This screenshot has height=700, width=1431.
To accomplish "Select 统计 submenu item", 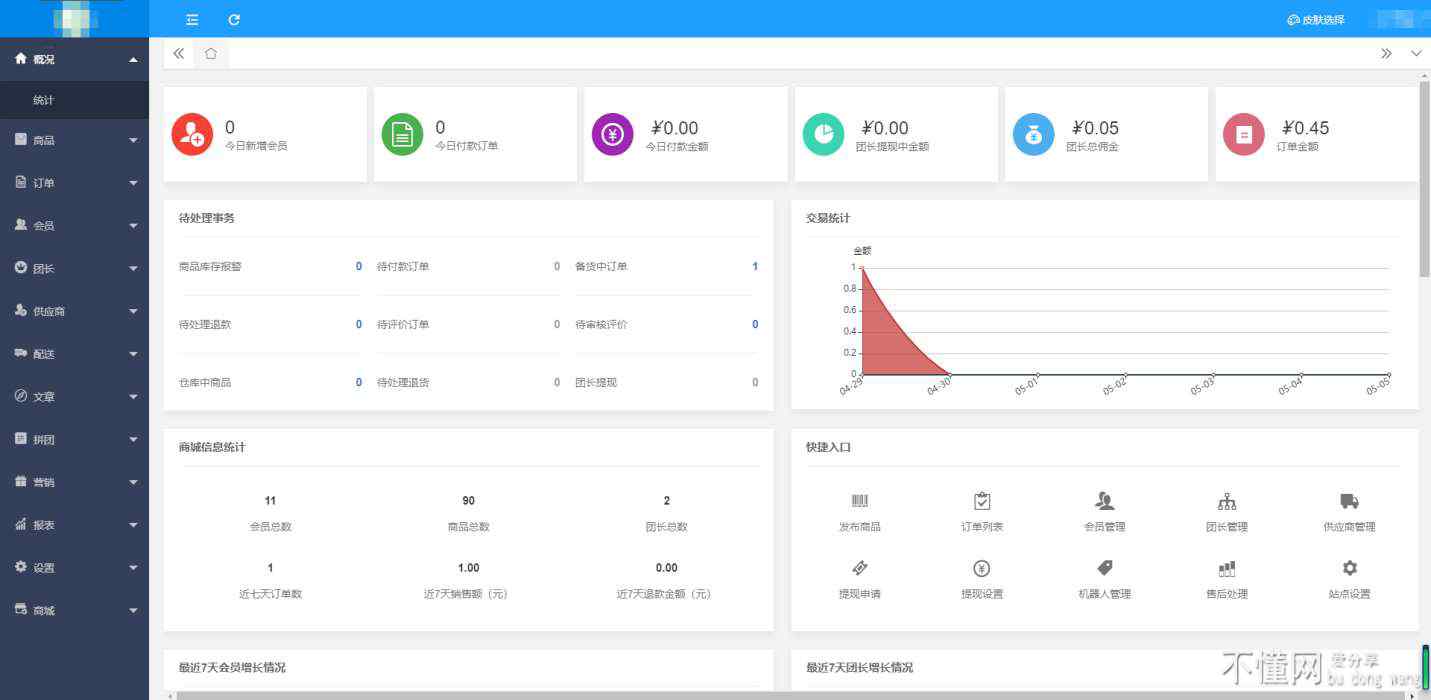I will pos(44,101).
